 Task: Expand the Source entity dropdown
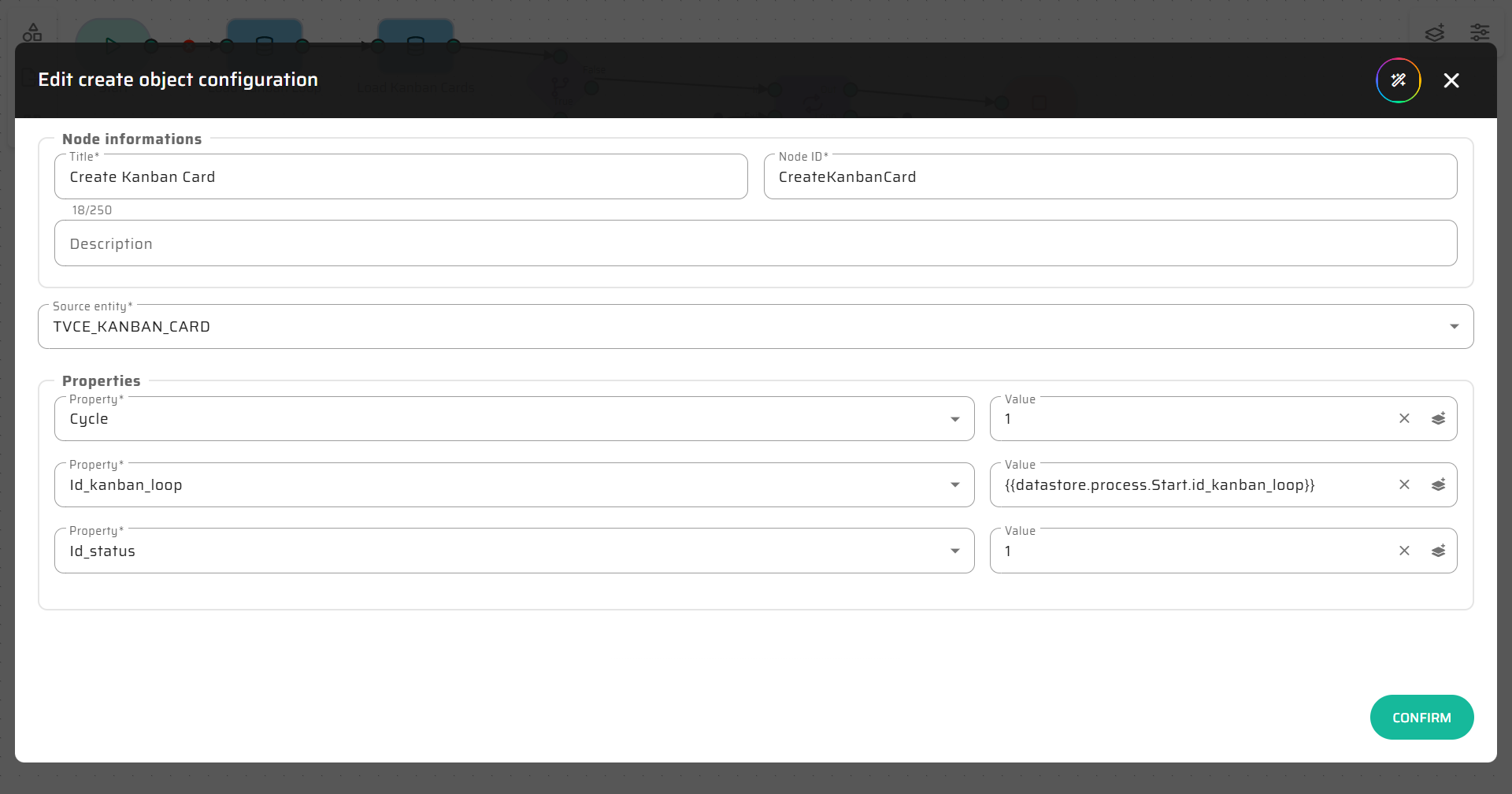pyautogui.click(x=1454, y=327)
